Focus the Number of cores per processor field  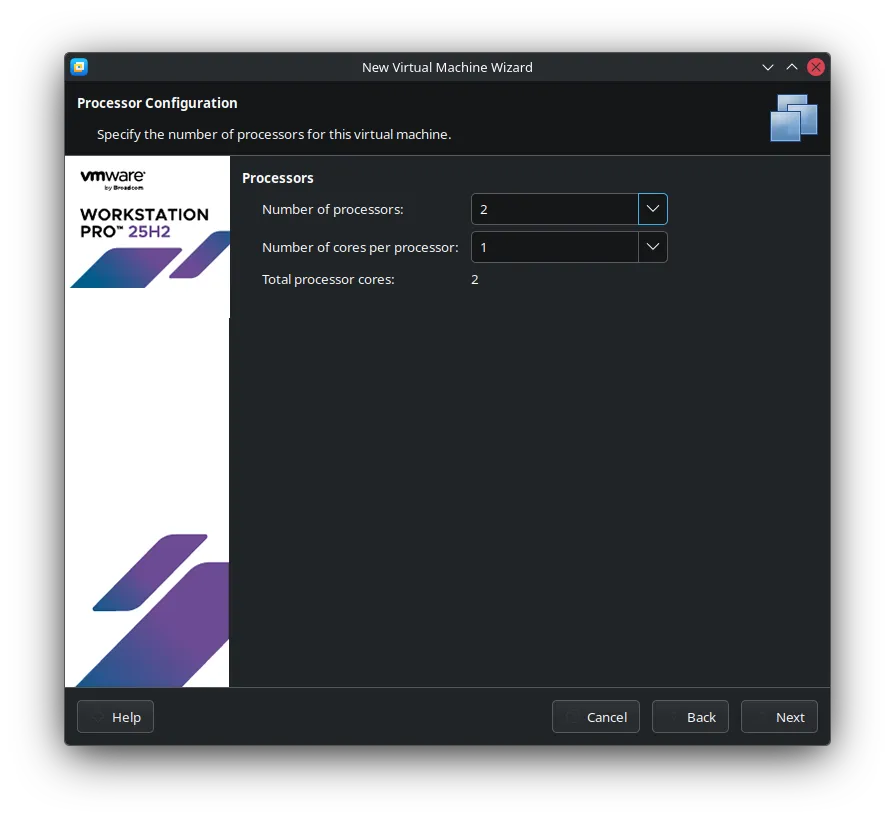point(554,247)
